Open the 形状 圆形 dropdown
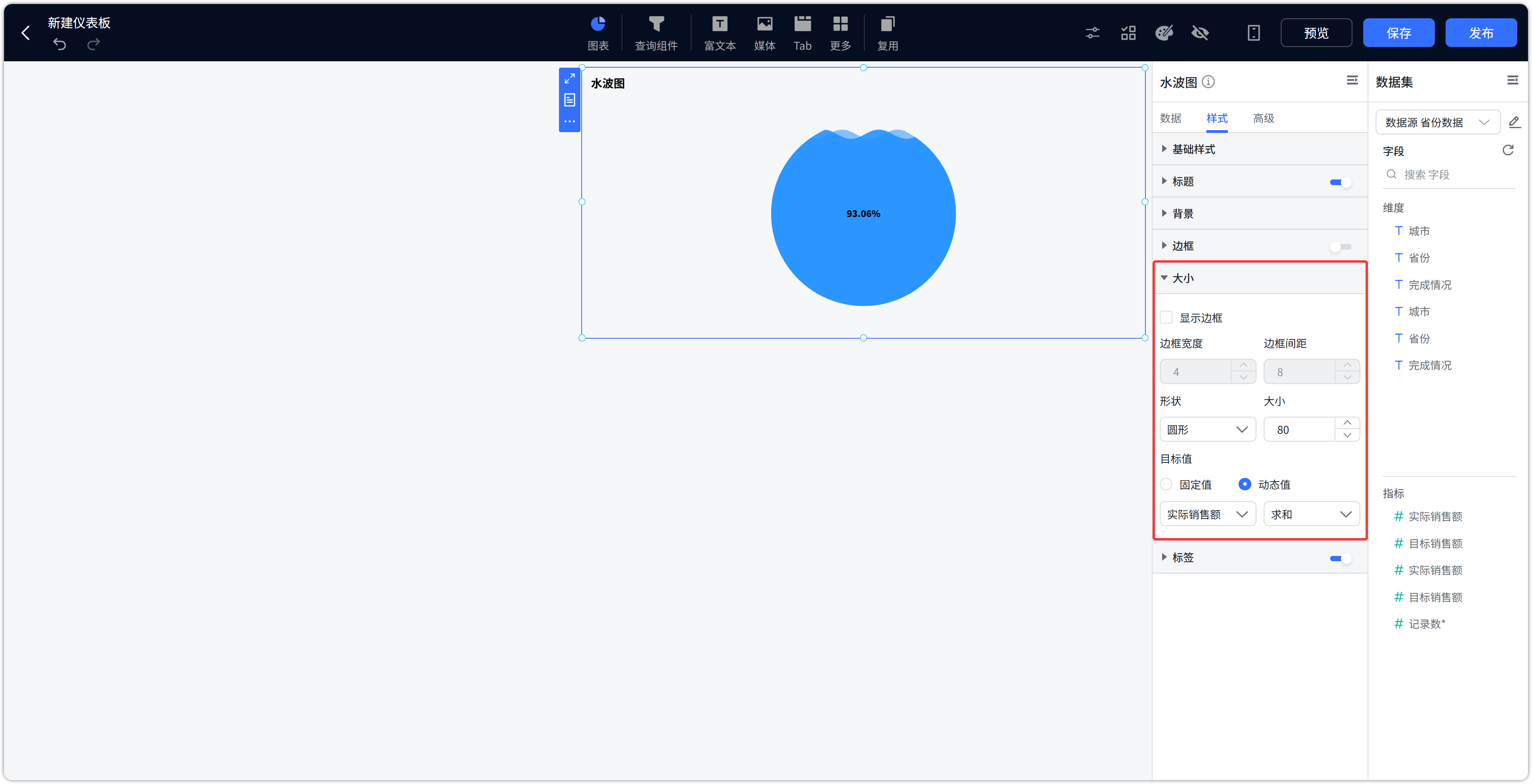 point(1207,430)
